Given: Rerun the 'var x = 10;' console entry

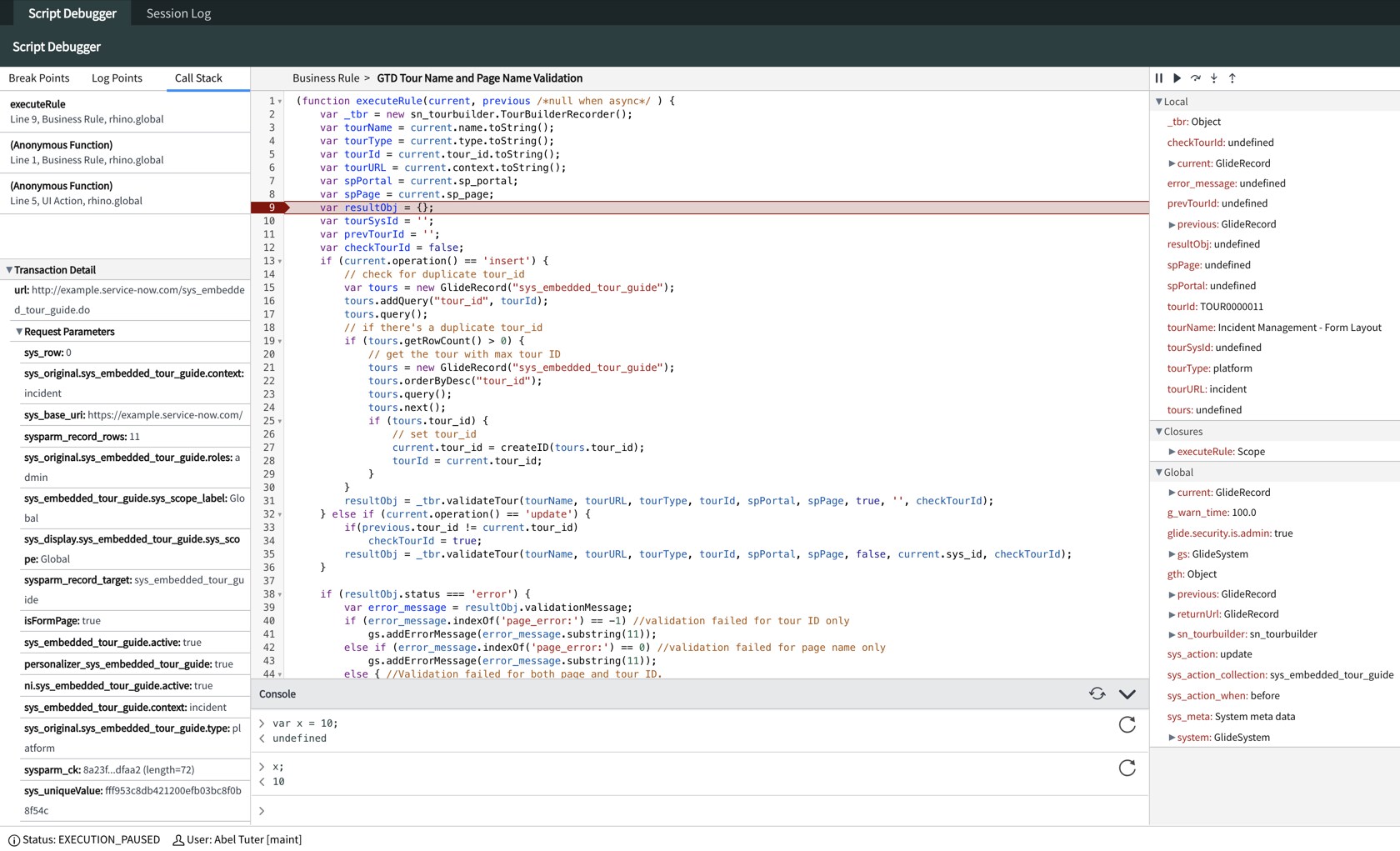Looking at the screenshot, I should (x=1127, y=725).
